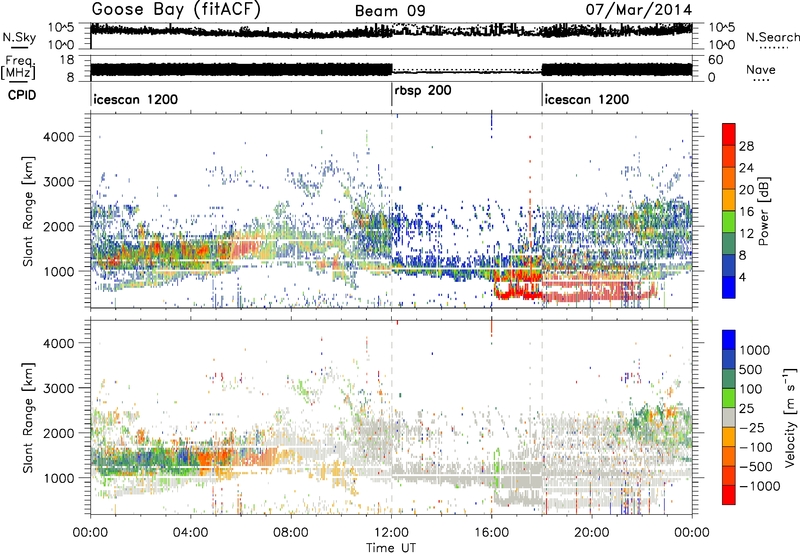Image resolution: width=800 pixels, height=554 pixels.
Task: Click the '16:00' time axis tick
Action: [x=491, y=533]
